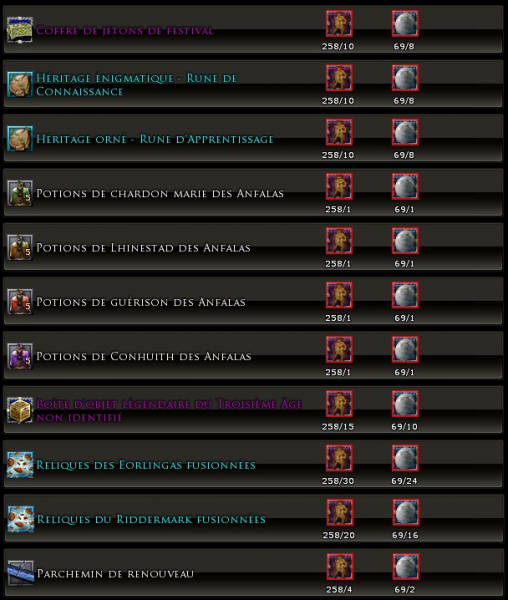Click Reliques du Riddermark fusionnées icon
The height and width of the screenshot is (600, 508).
pos(21,519)
